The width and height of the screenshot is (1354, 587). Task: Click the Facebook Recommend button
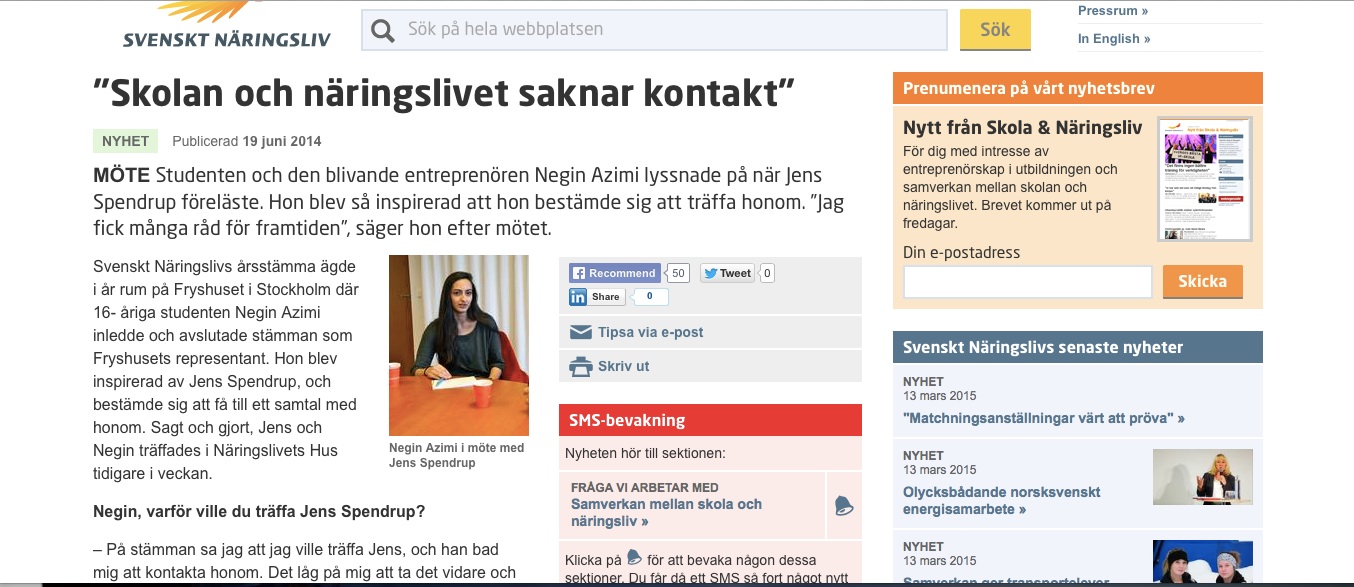point(614,273)
